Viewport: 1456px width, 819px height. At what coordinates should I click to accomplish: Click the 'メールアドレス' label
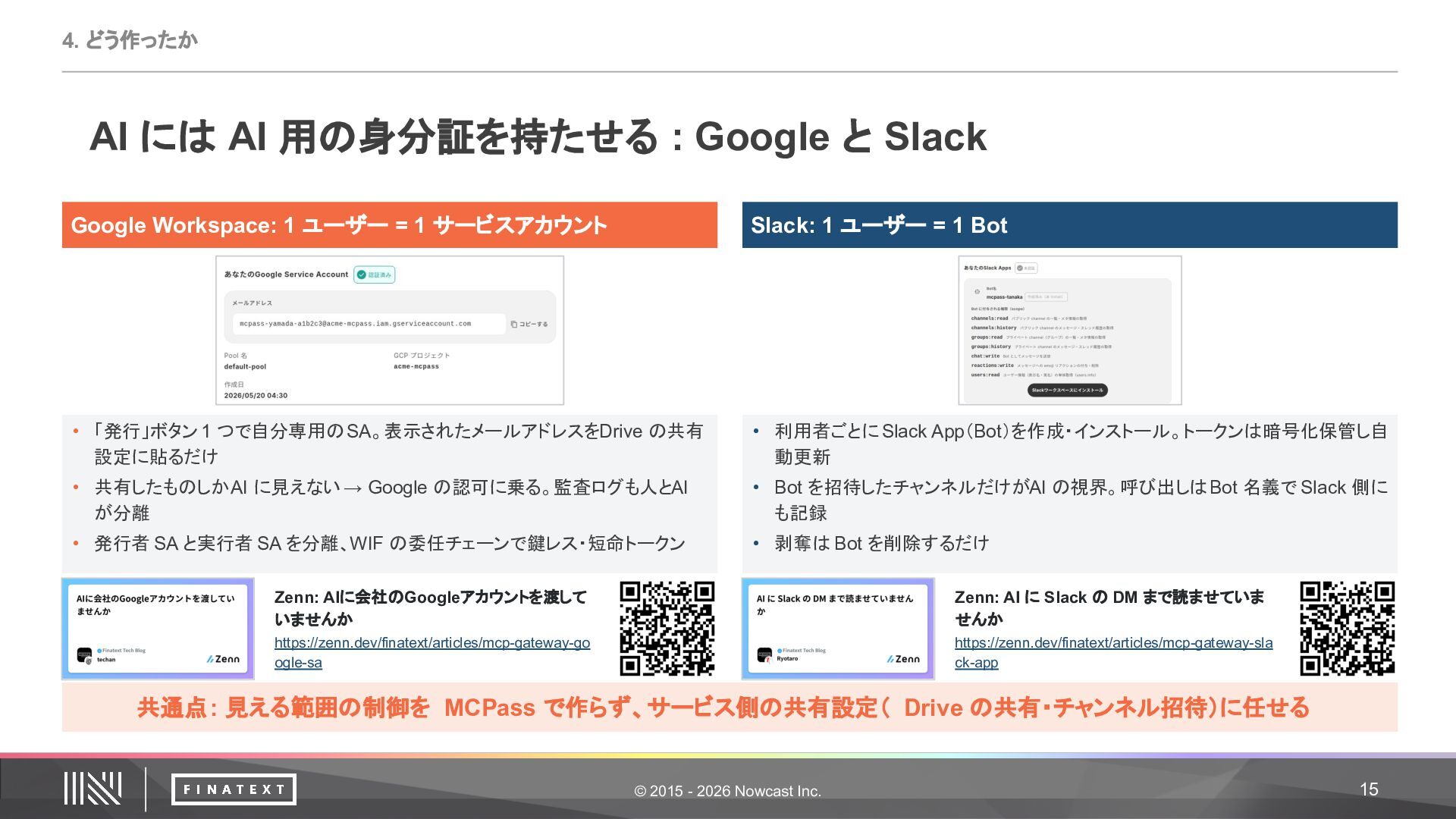tap(252, 303)
